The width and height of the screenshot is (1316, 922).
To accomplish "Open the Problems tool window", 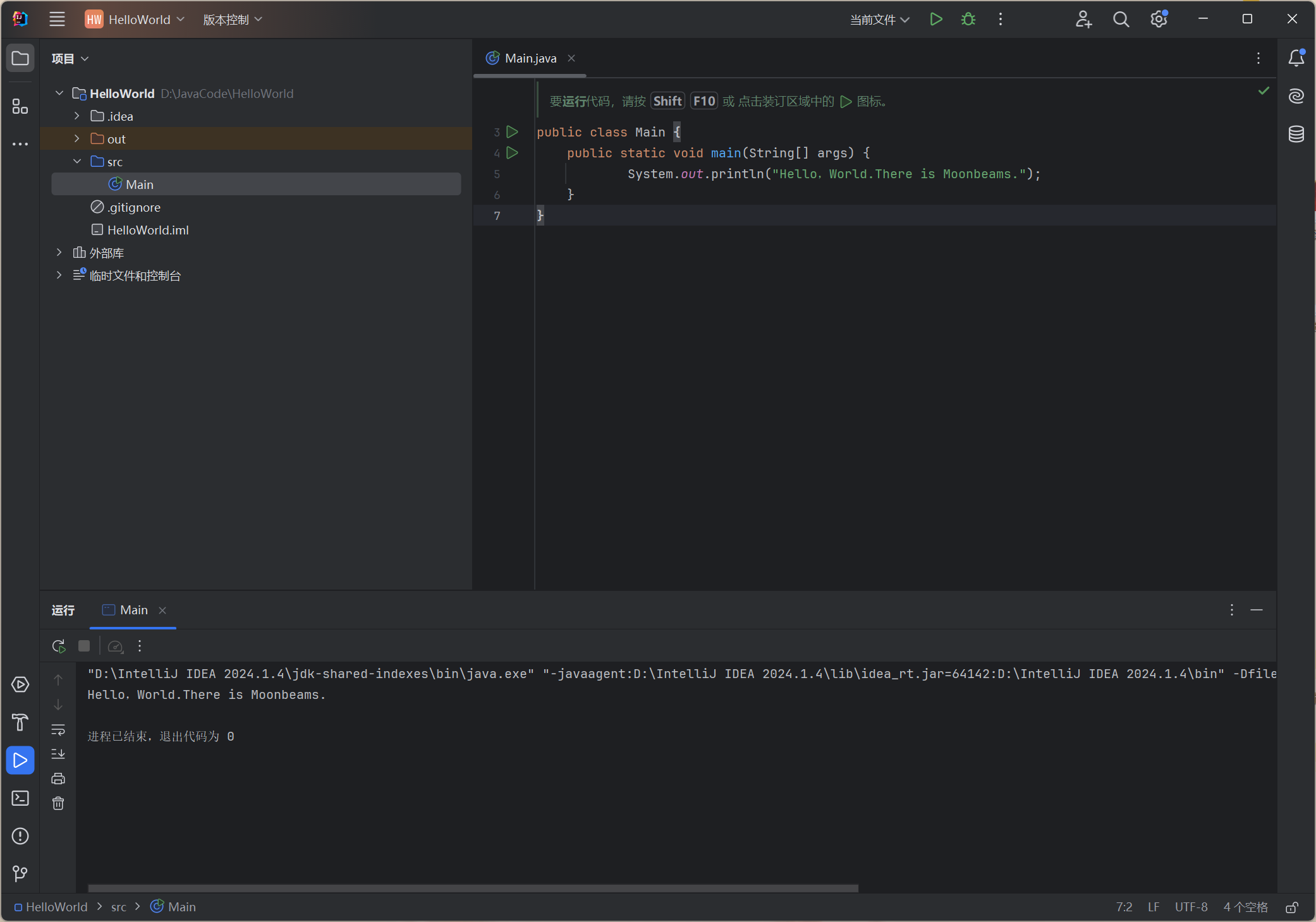I will click(x=20, y=836).
